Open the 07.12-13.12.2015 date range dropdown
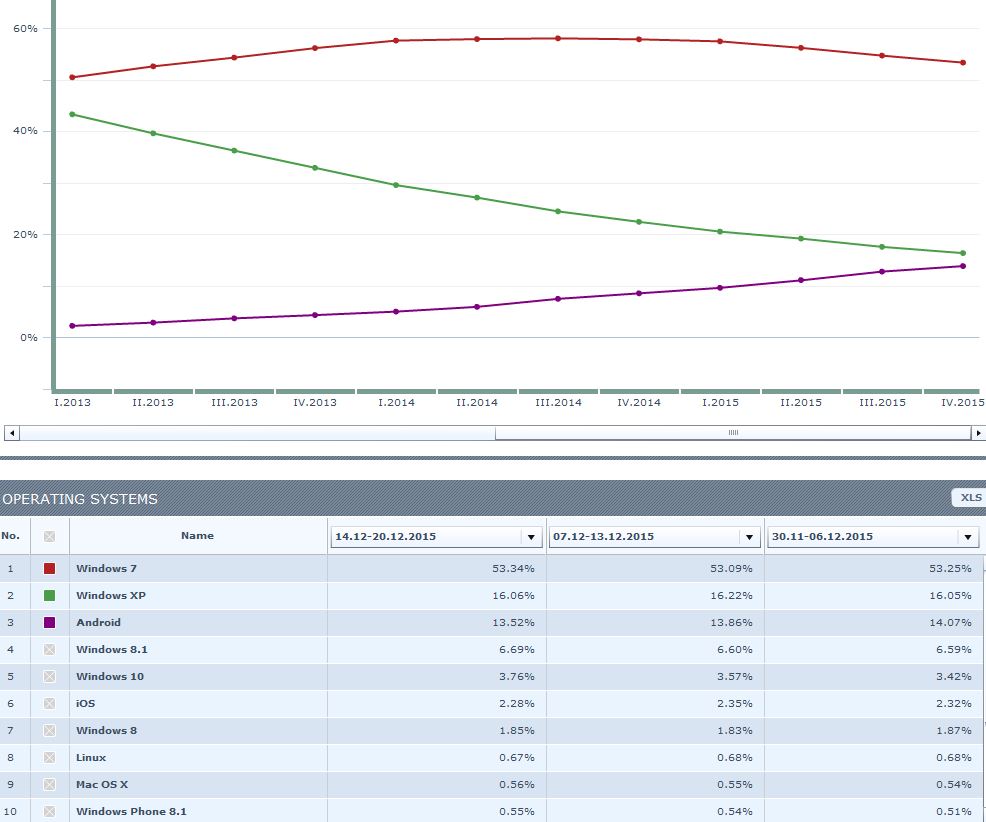Viewport: 986px width, 822px height. pyautogui.click(x=750, y=537)
